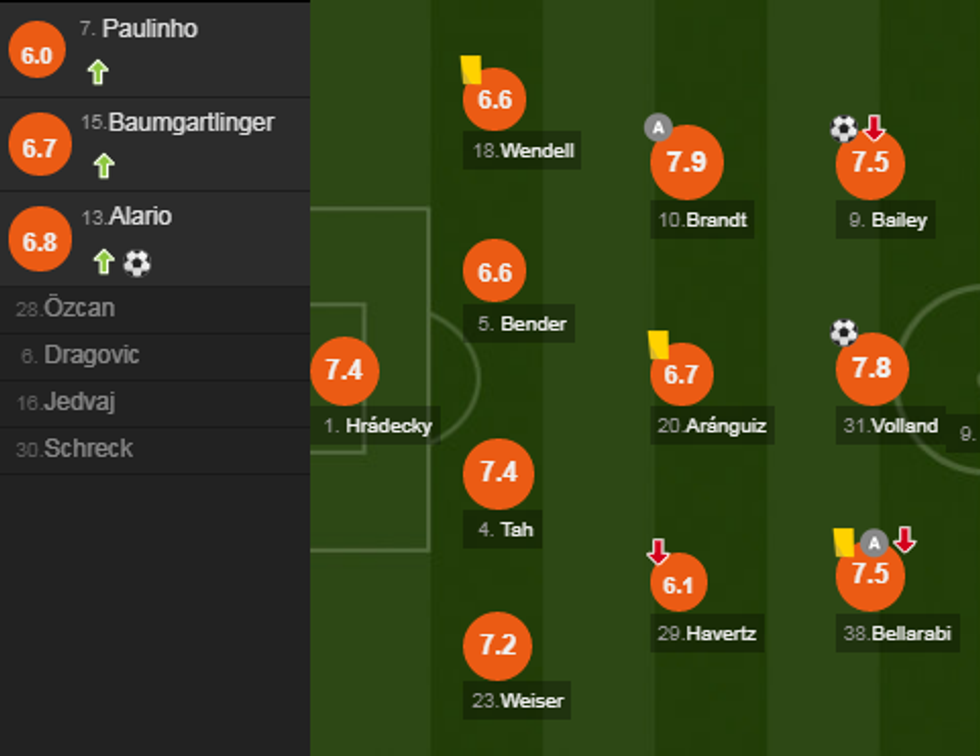Click Bailey's red substitution arrow
Screen dimensions: 980x756
click(874, 128)
